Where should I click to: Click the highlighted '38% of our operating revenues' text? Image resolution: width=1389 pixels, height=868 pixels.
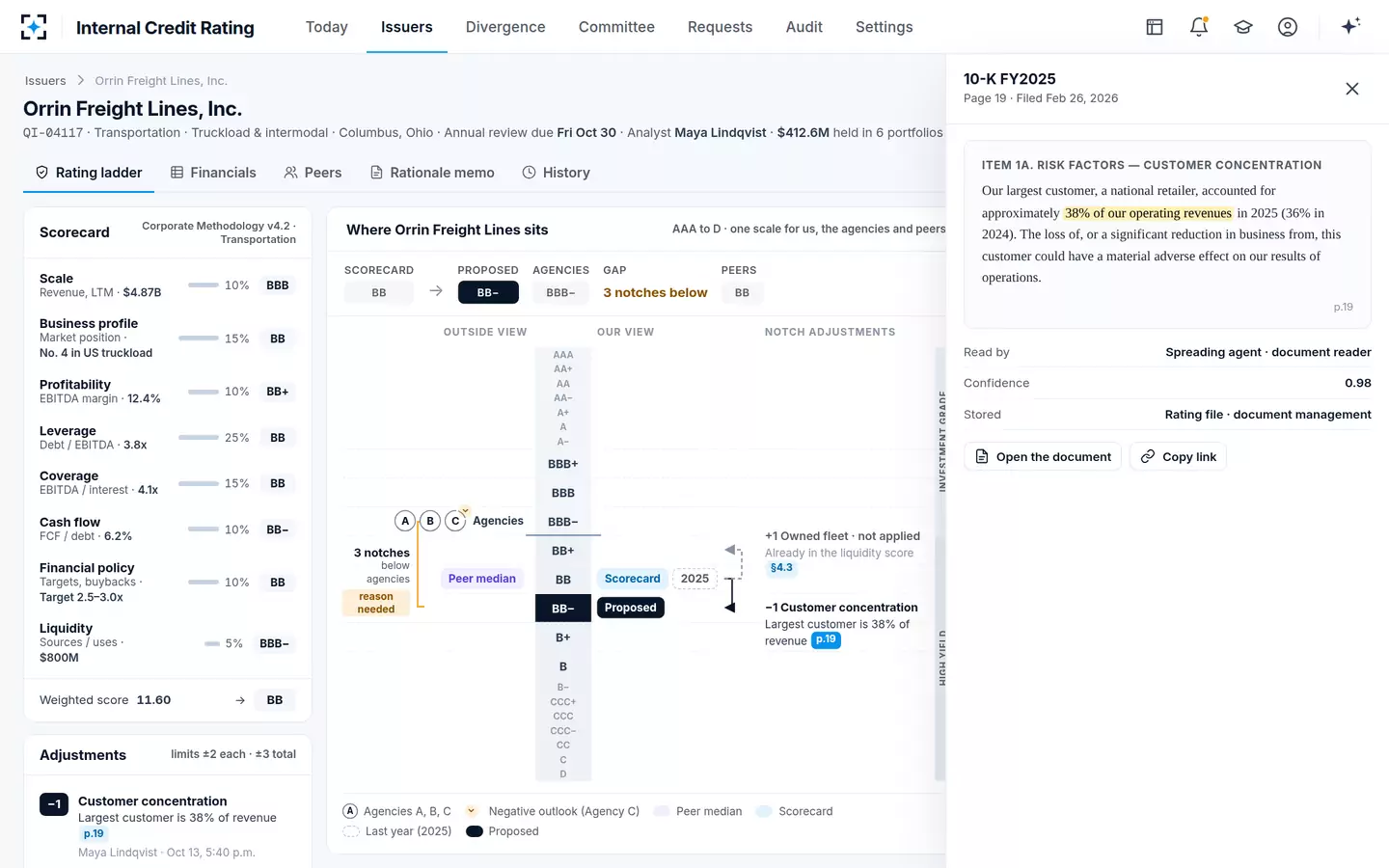tap(1148, 213)
